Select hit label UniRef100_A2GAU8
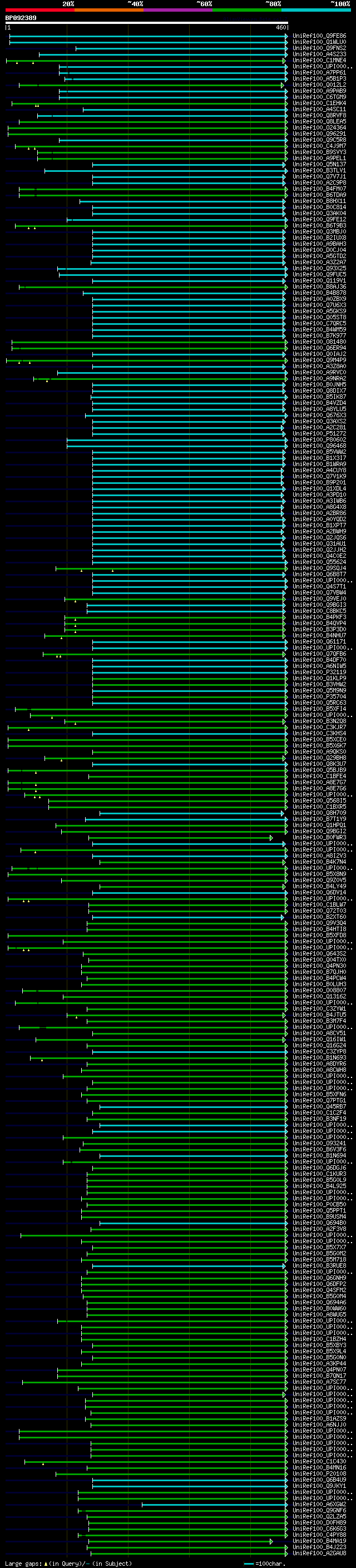Screen dimensions: 356x1568 [x=319, y=1553]
